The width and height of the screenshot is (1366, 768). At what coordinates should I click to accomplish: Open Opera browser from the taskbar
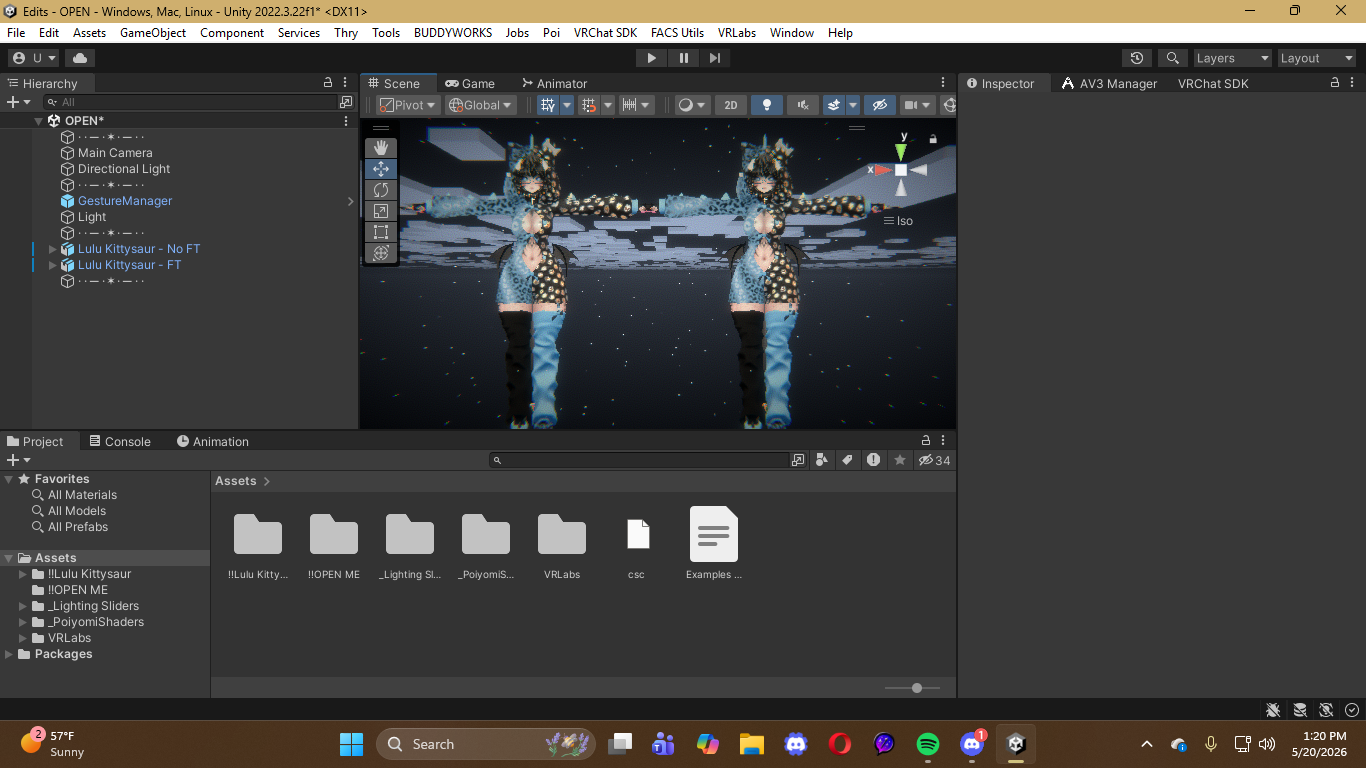(840, 744)
